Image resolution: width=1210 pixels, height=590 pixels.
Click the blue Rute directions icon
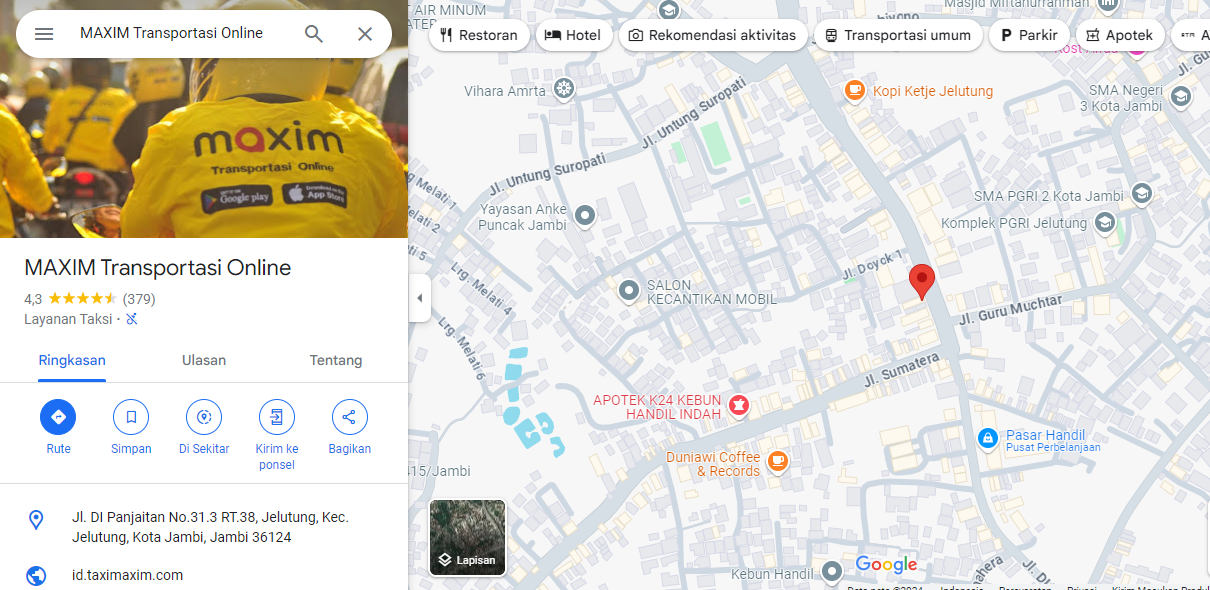coord(58,417)
